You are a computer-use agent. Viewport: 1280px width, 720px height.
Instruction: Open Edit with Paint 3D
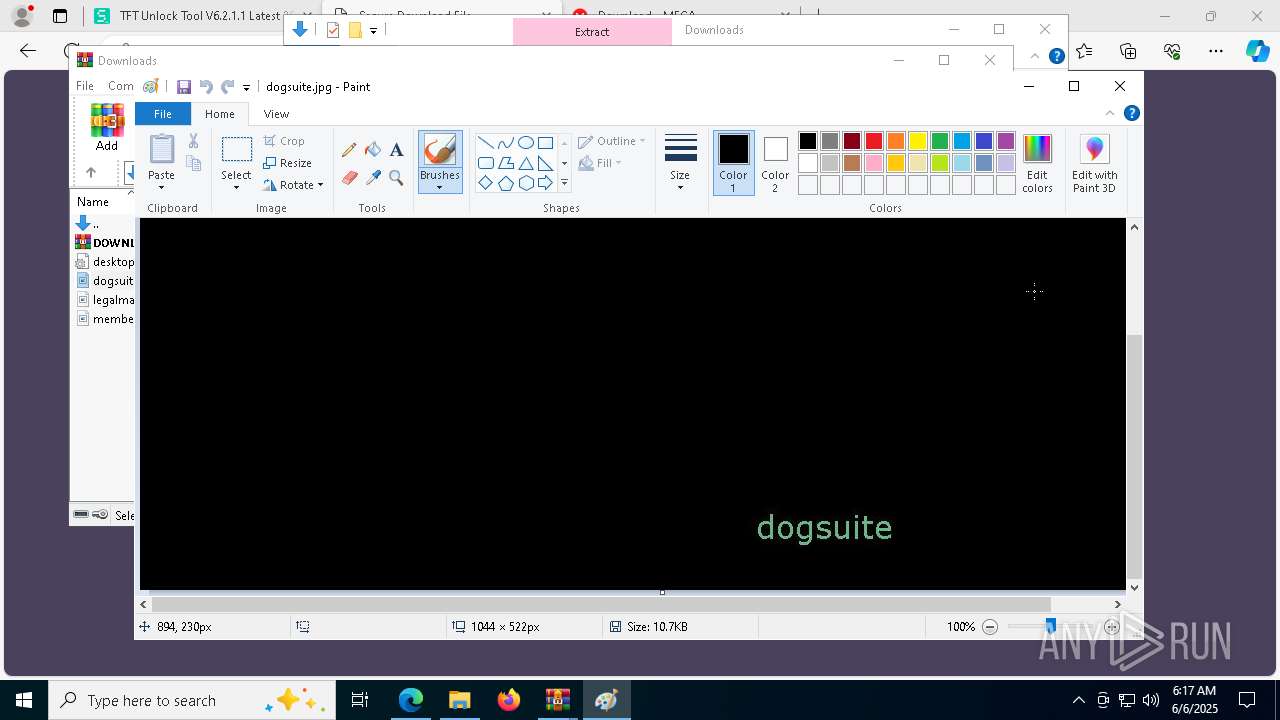tap(1095, 163)
